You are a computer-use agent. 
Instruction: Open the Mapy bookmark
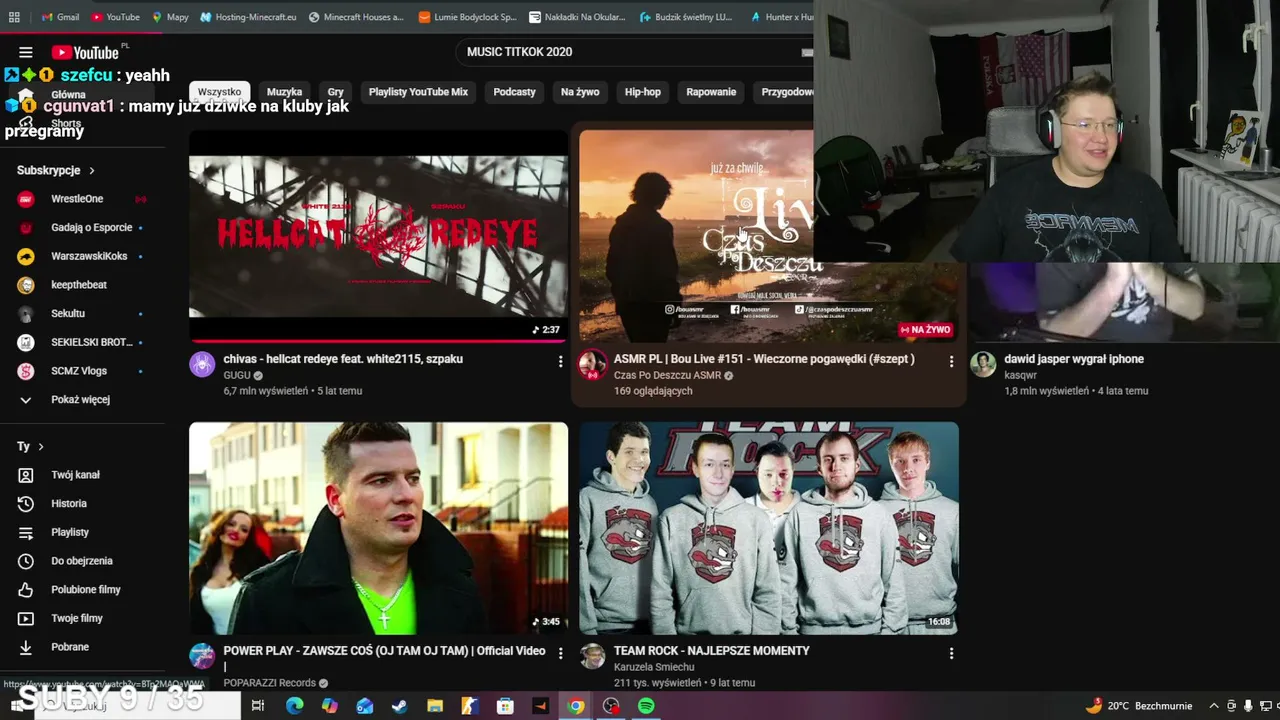[x=170, y=17]
